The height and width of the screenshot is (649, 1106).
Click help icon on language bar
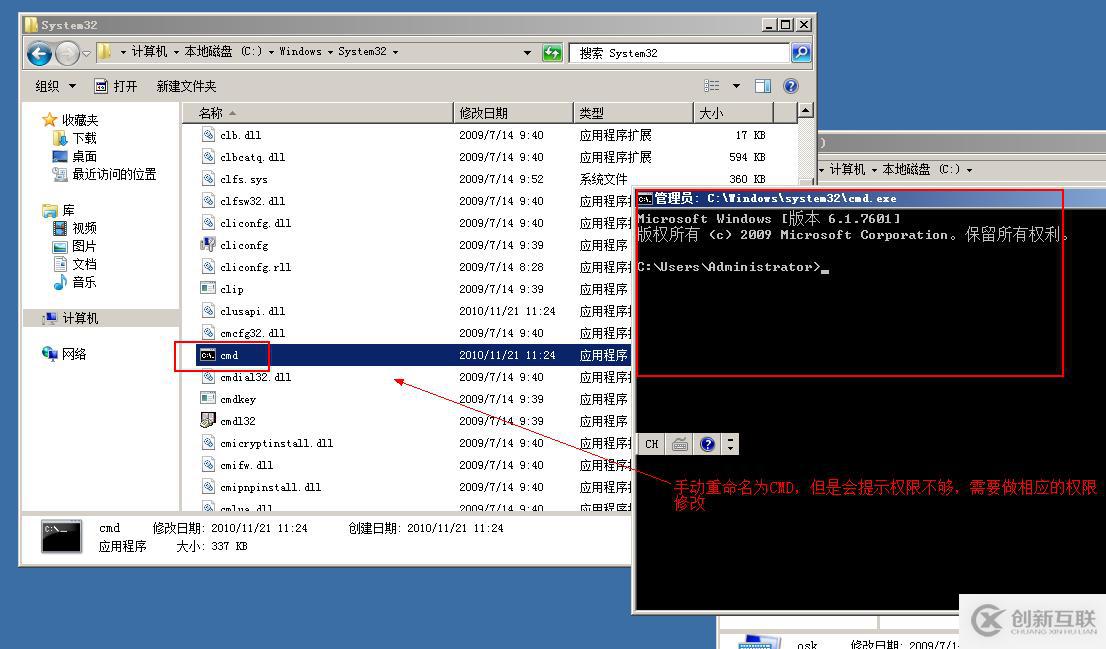click(707, 444)
